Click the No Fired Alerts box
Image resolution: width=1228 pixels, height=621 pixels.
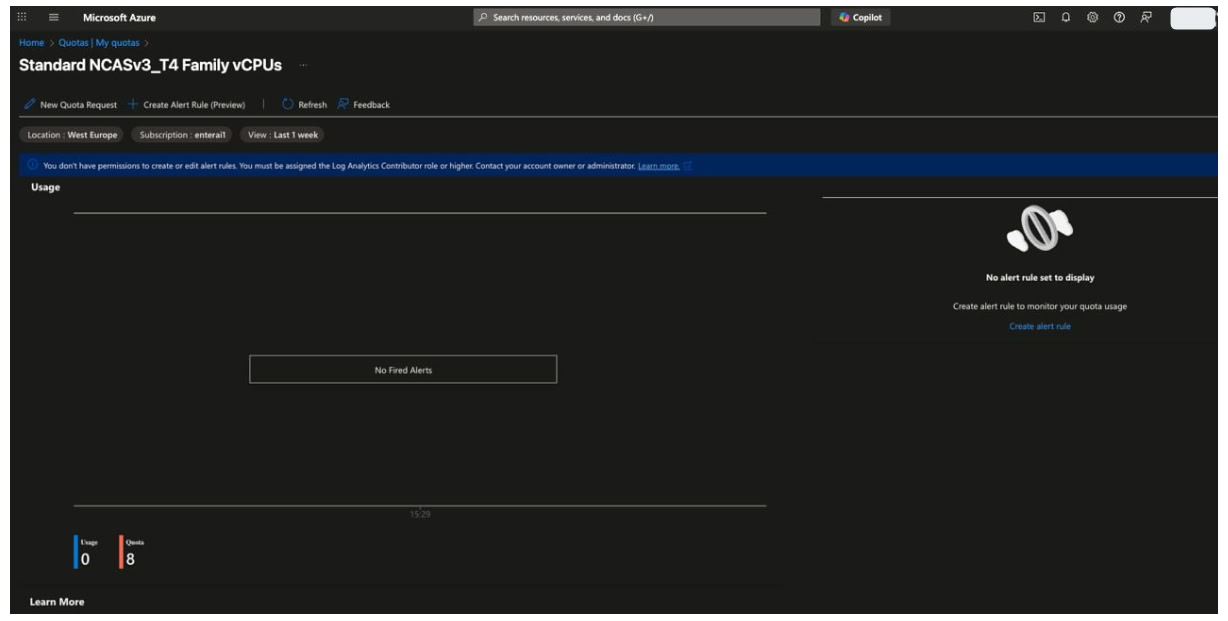coord(403,370)
